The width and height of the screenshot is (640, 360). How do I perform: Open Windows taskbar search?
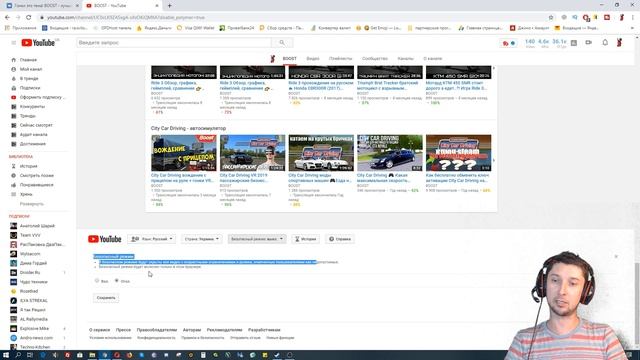click(18, 355)
